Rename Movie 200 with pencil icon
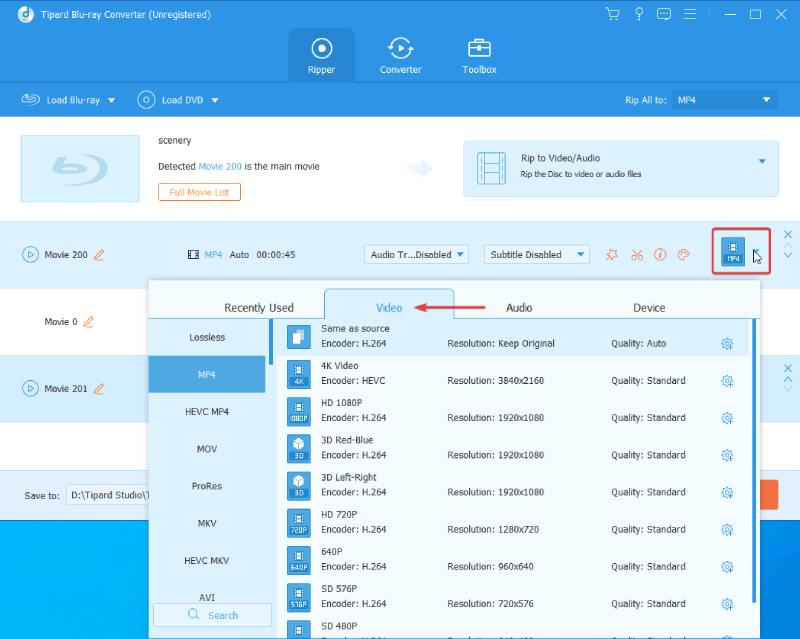 99,254
